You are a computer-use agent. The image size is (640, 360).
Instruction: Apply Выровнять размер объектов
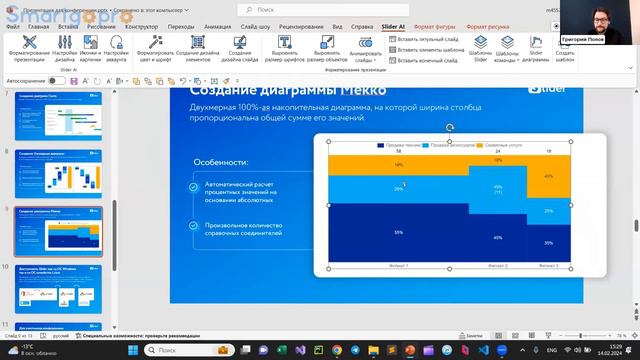(x=327, y=48)
